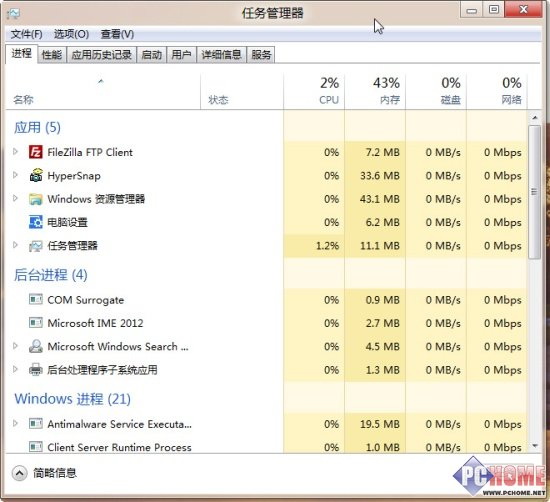Image resolution: width=550 pixels, height=502 pixels.
Task: Expand the HyperSnap row
Action: (15, 175)
